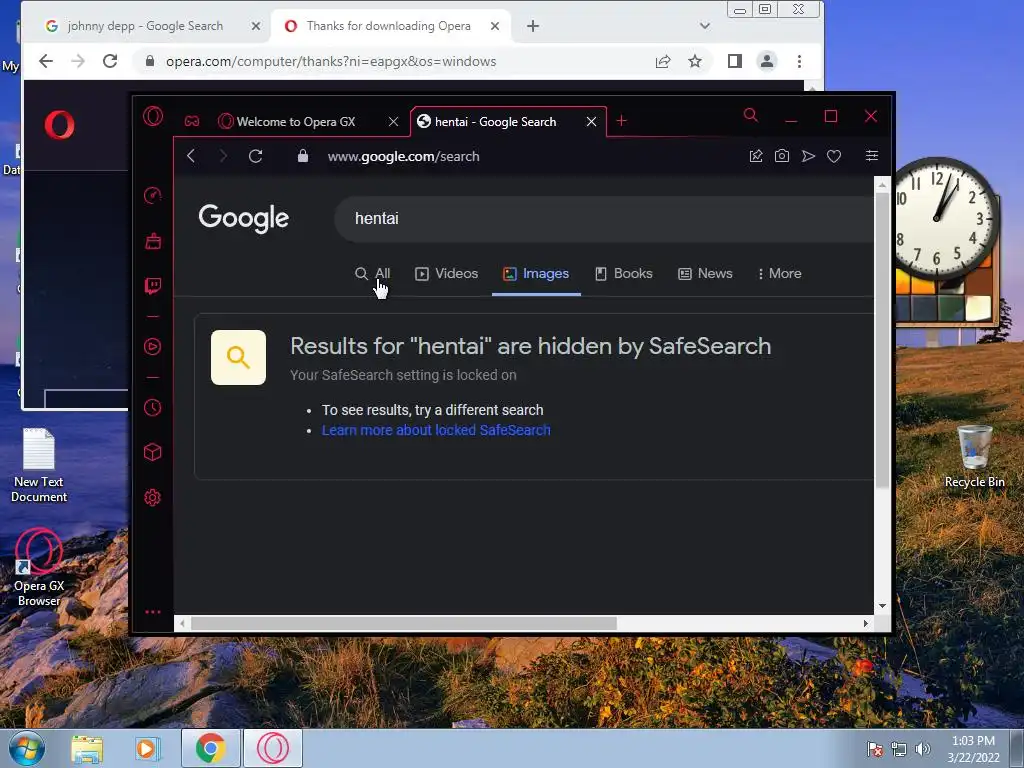Click the horizontal scrollbar thumb in Opera GX

click(x=404, y=624)
